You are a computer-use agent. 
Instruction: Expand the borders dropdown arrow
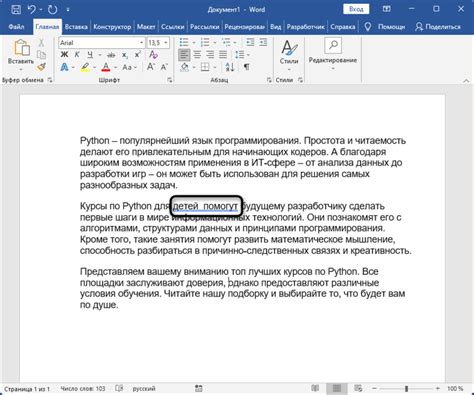click(x=215, y=67)
